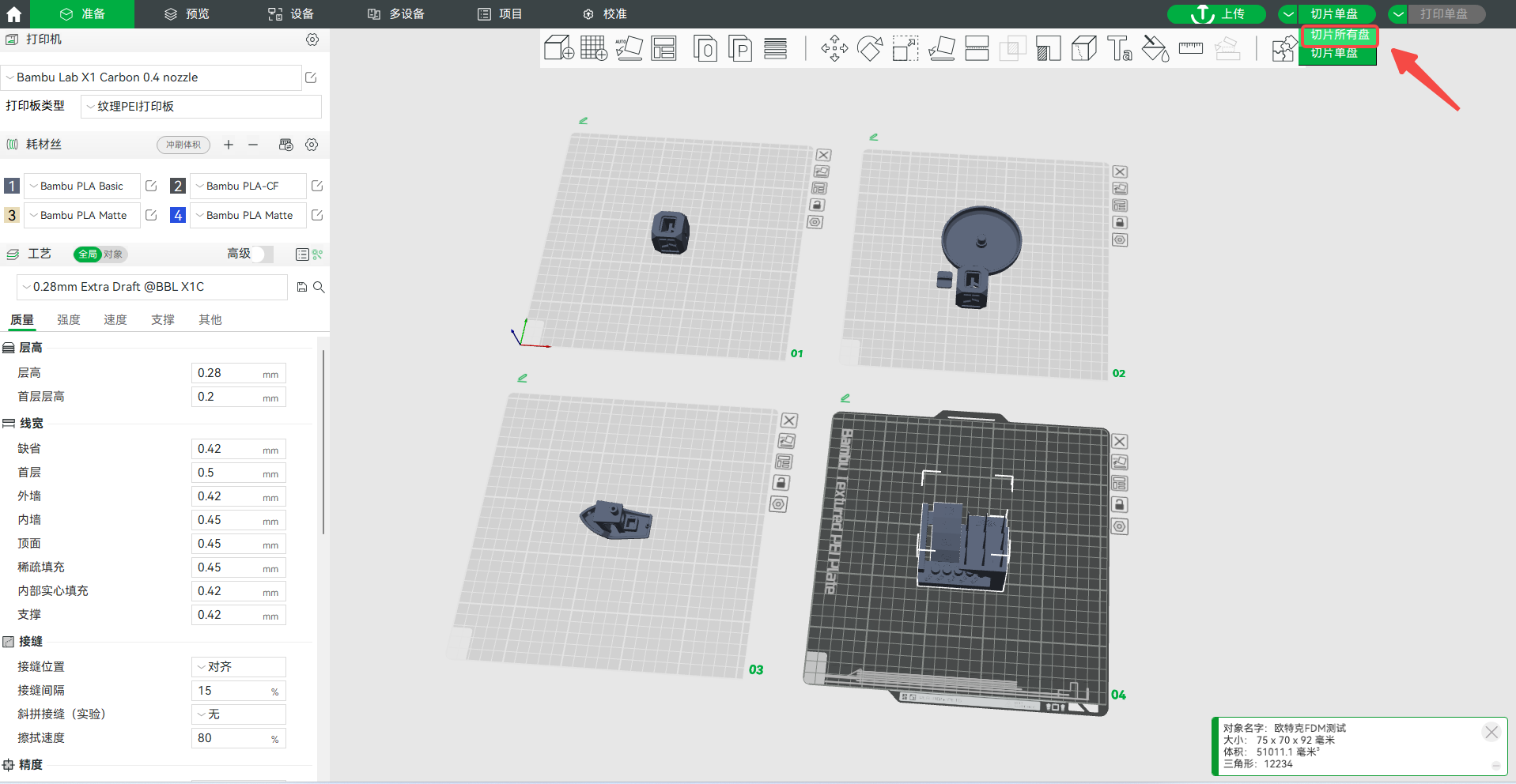Open filament 2 Bambu PLA-CF dropdown
This screenshot has width=1516, height=784.
point(248,186)
